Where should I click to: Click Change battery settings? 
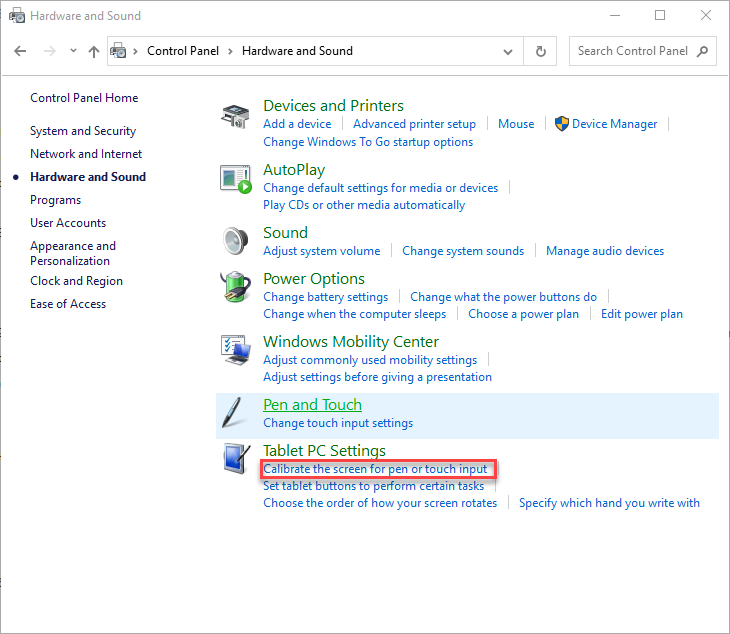325,297
